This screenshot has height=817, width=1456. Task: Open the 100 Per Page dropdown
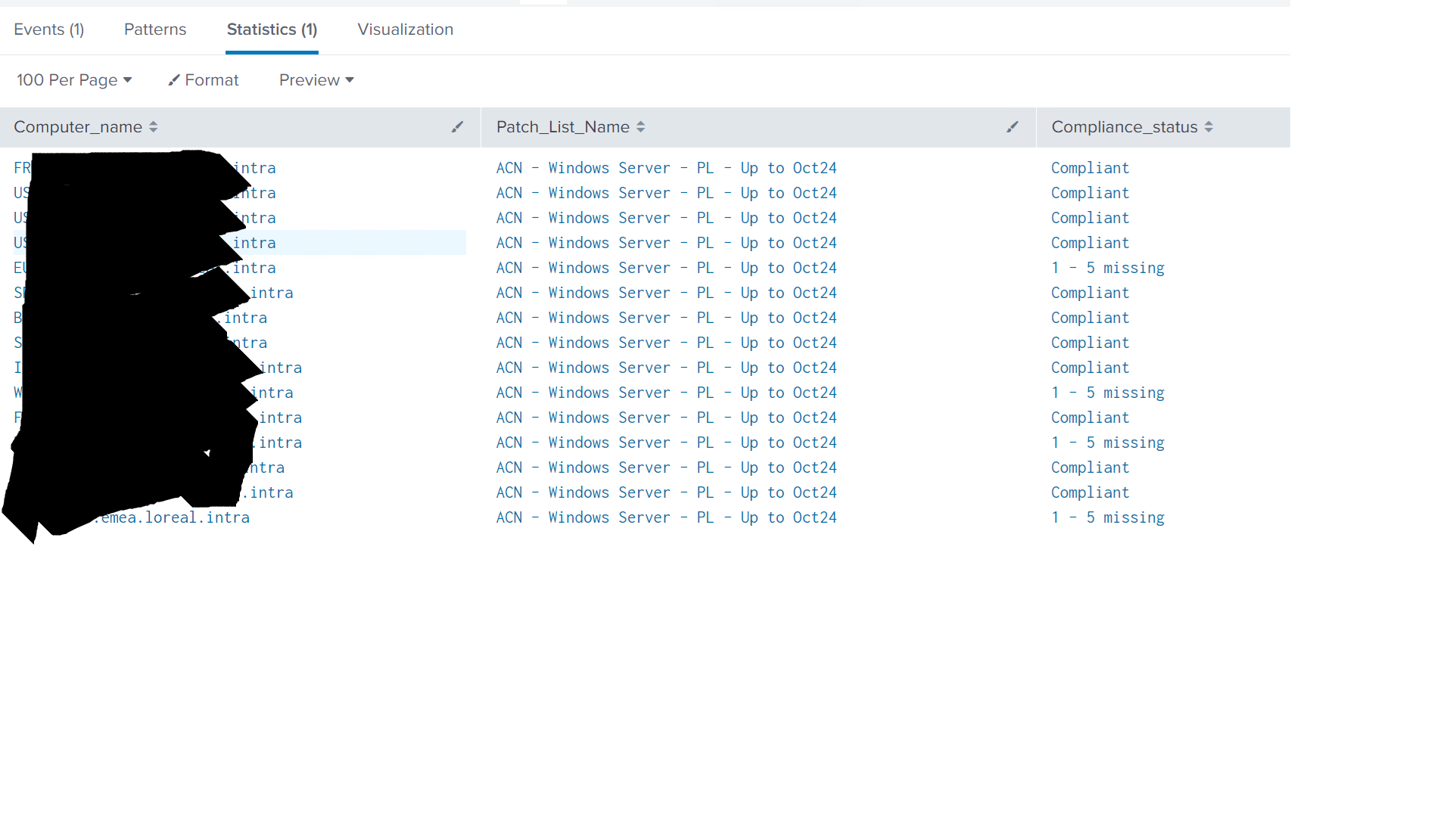(74, 80)
